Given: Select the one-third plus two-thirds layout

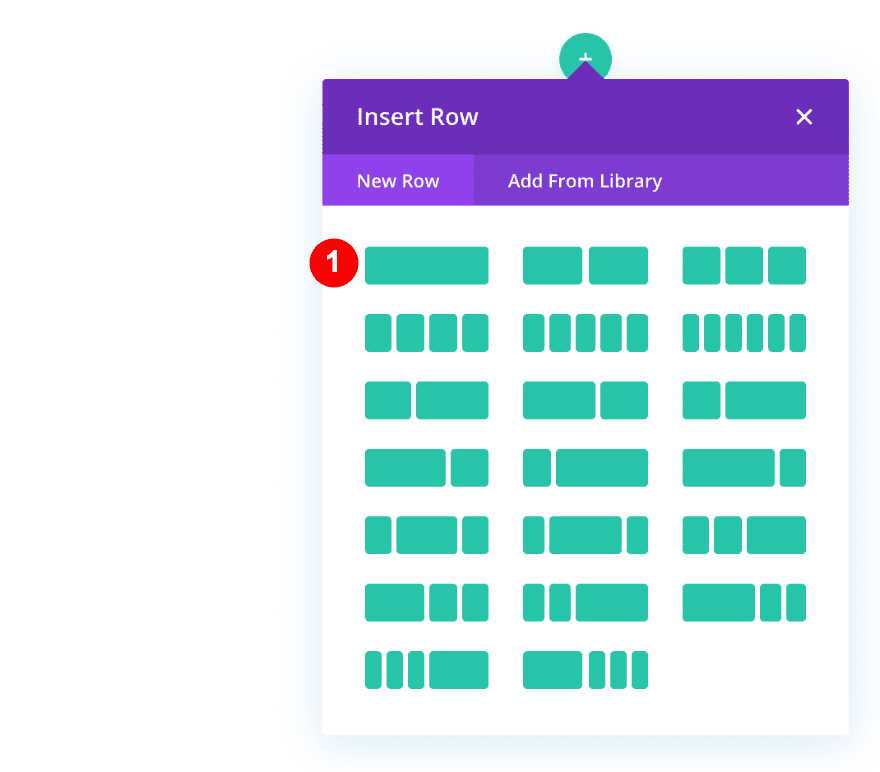Looking at the screenshot, I should pos(427,400).
